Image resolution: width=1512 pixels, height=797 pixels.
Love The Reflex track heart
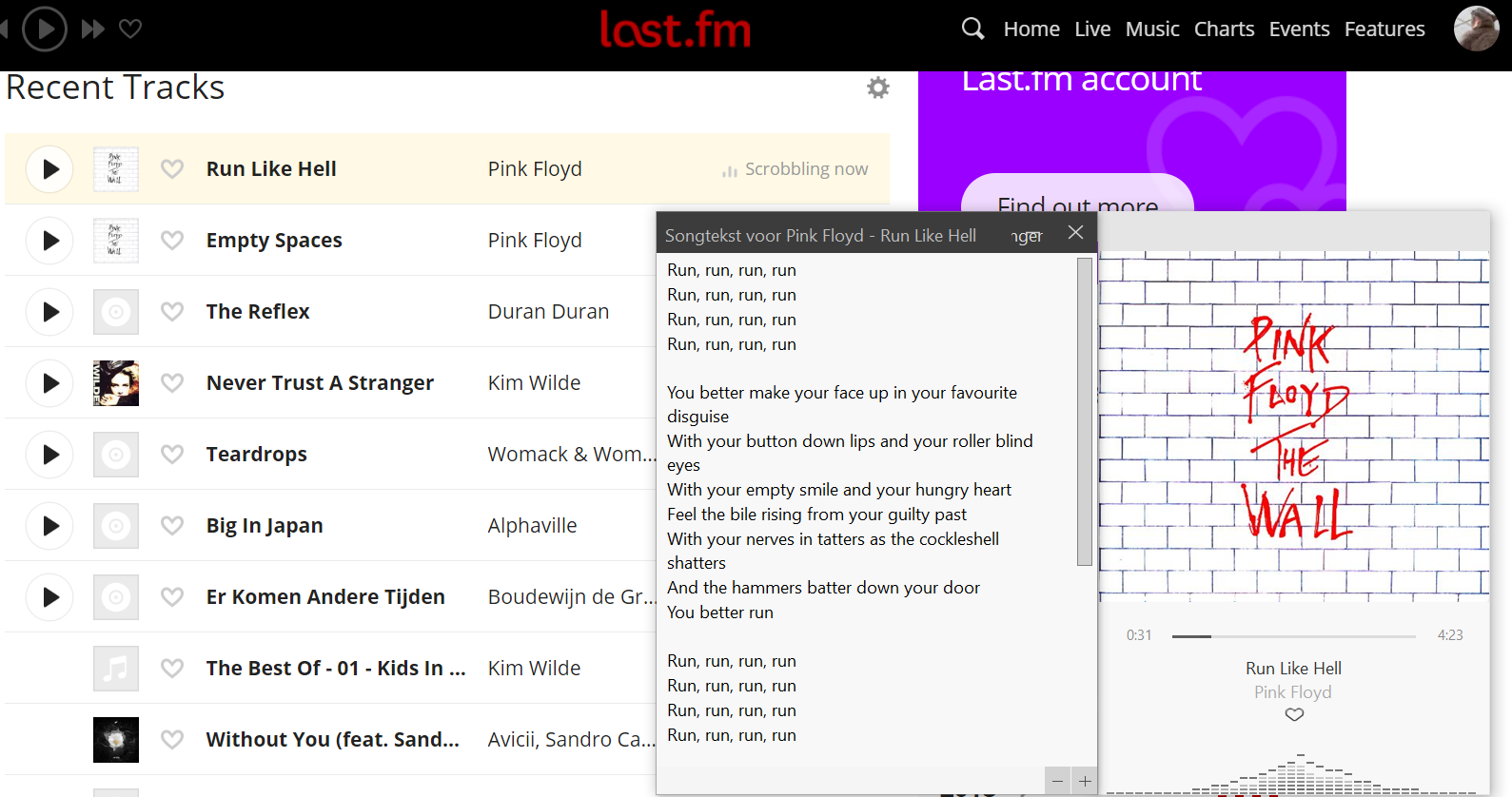pos(172,312)
